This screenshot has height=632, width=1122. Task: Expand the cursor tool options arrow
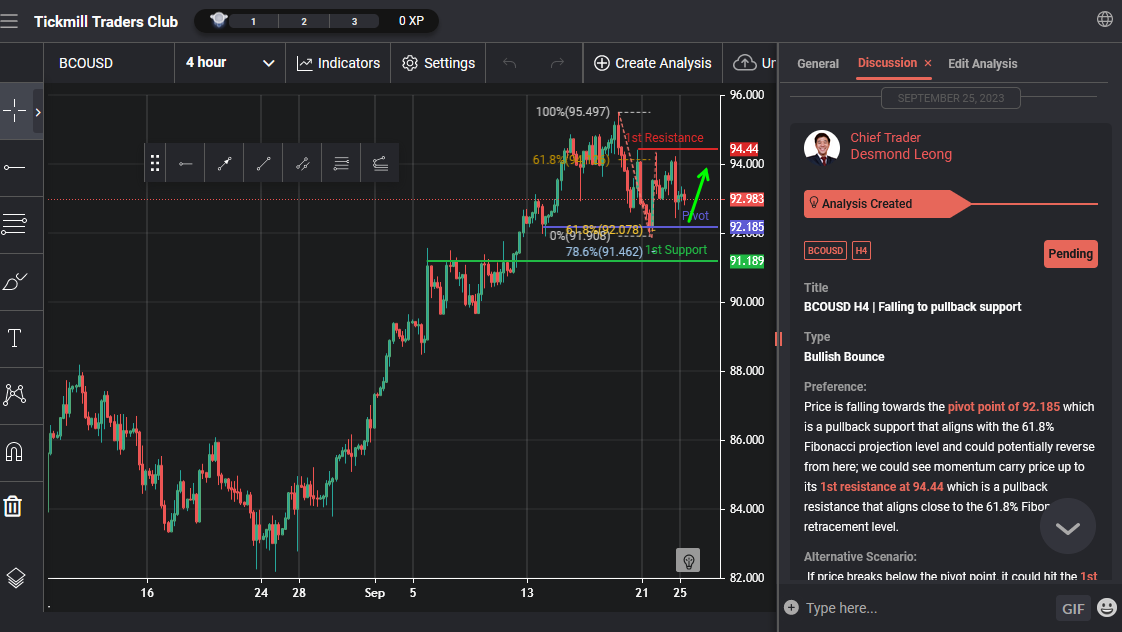point(38,112)
